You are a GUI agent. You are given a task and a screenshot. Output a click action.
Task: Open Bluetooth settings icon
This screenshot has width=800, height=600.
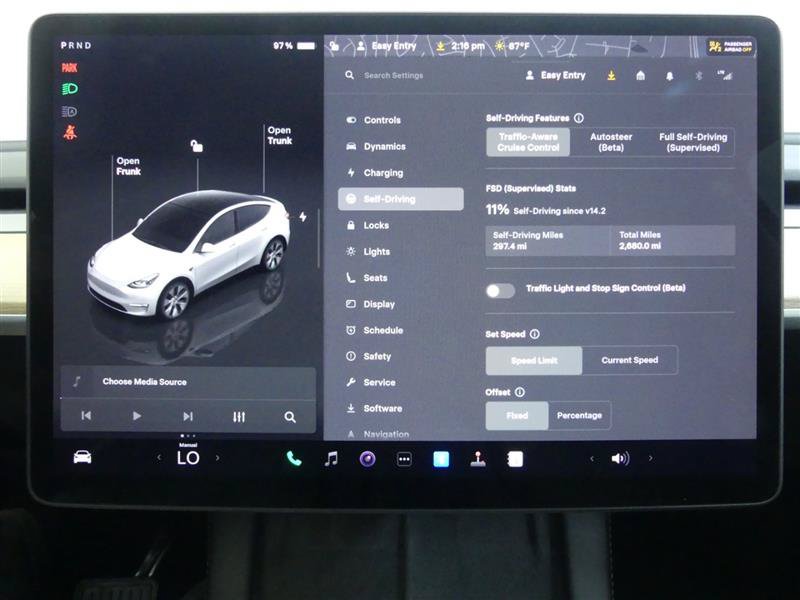(699, 76)
